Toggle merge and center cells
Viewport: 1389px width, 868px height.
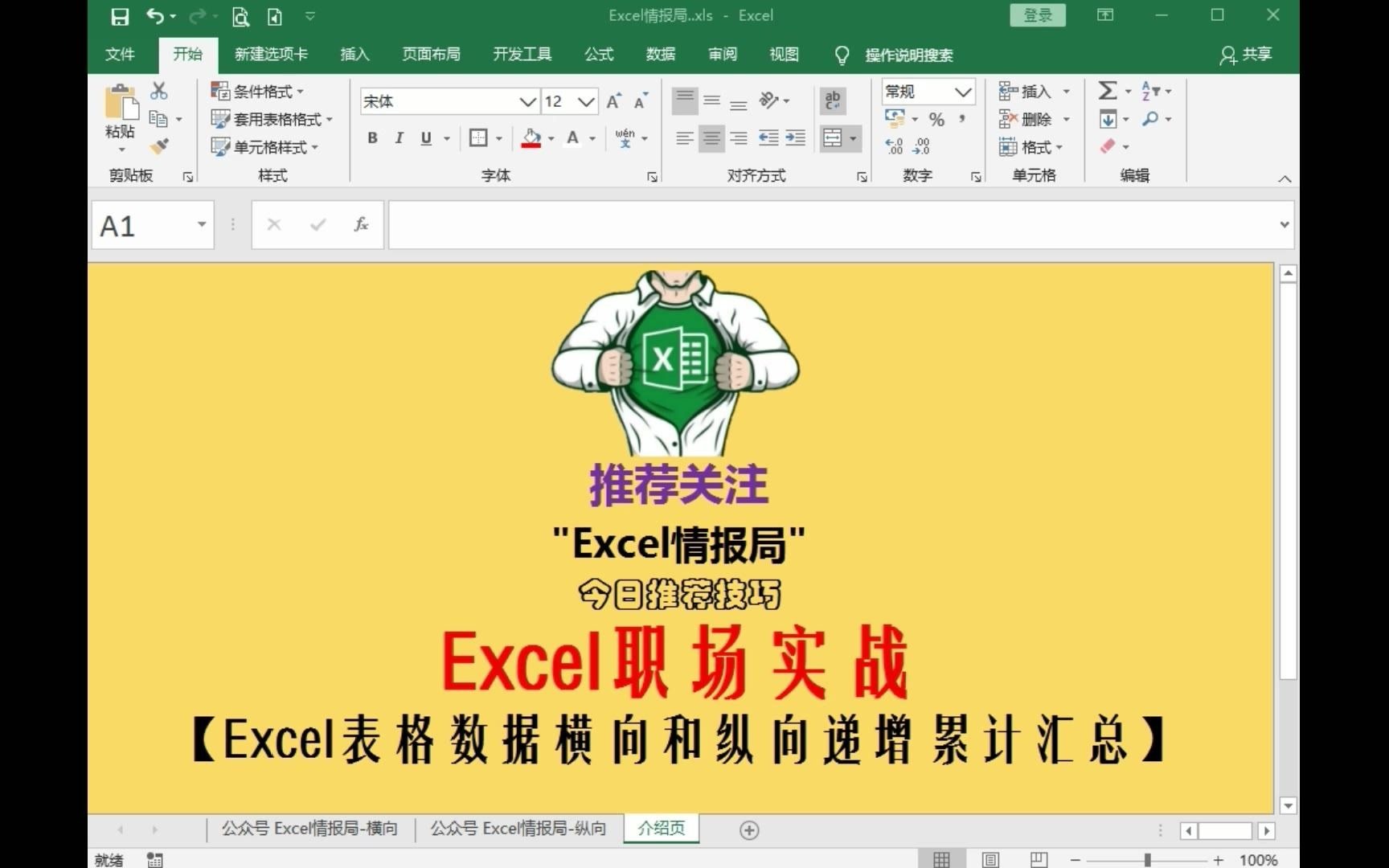[x=833, y=138]
